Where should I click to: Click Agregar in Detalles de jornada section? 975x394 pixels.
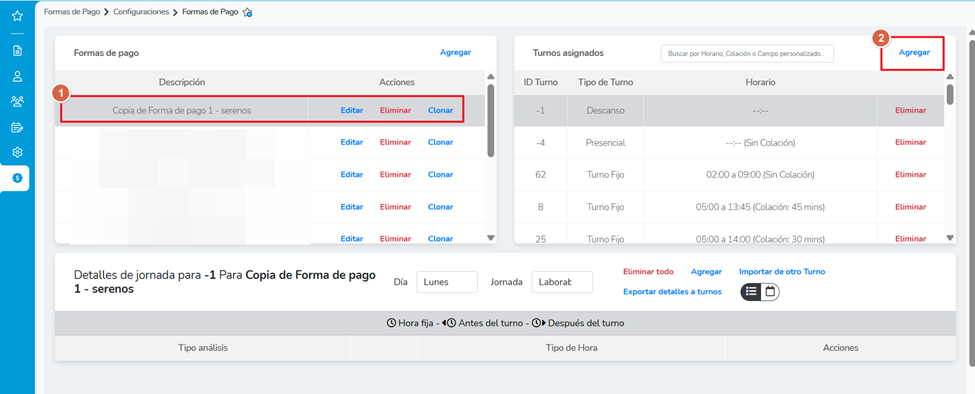[x=706, y=272]
